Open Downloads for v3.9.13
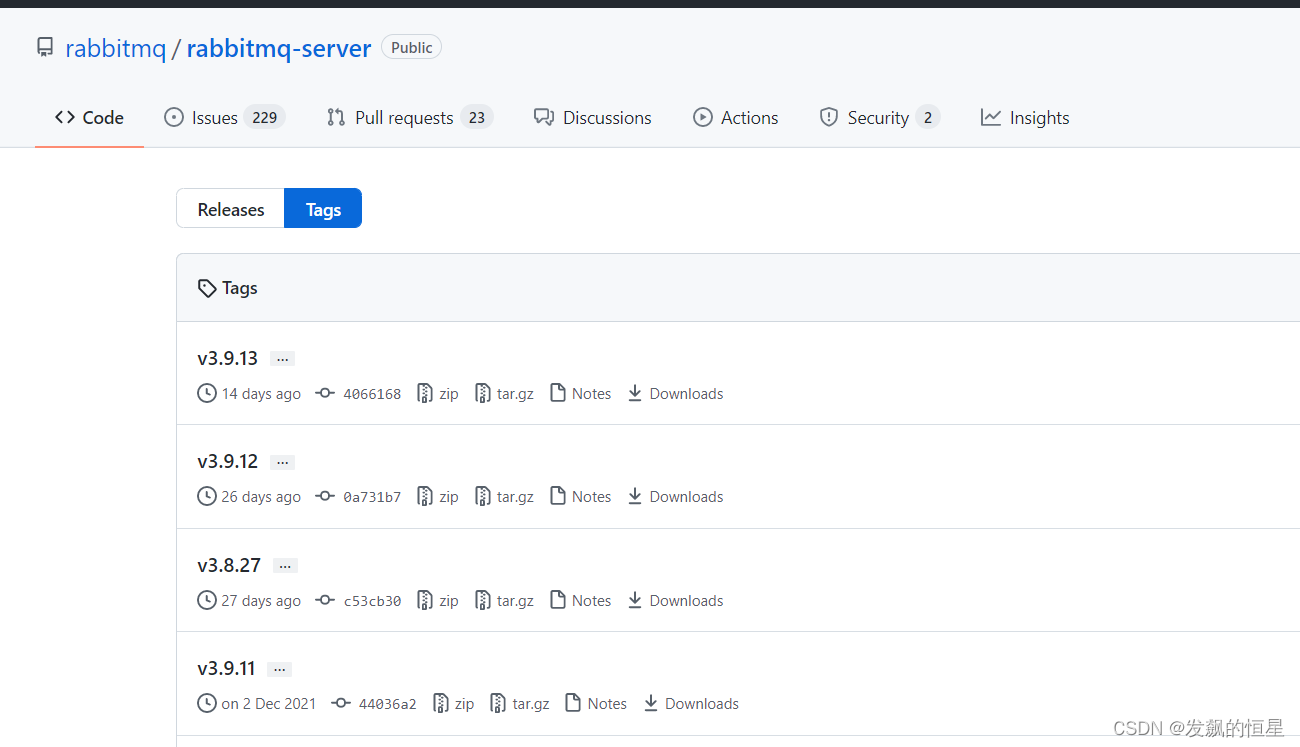Screen dimensions: 1300x747 [x=675, y=393]
